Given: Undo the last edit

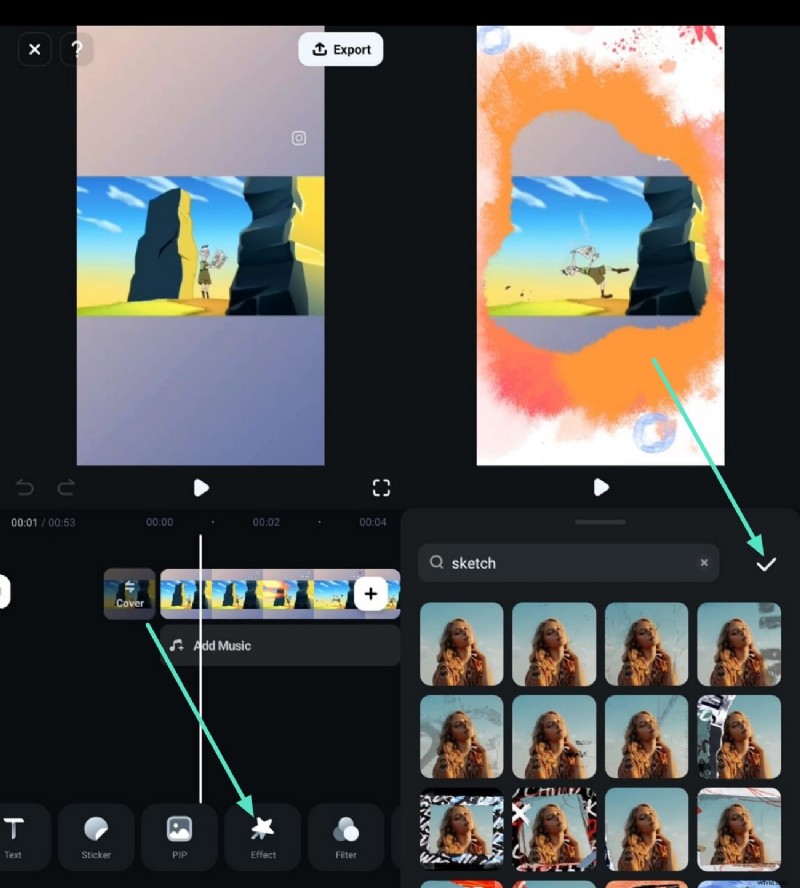Looking at the screenshot, I should click(24, 487).
